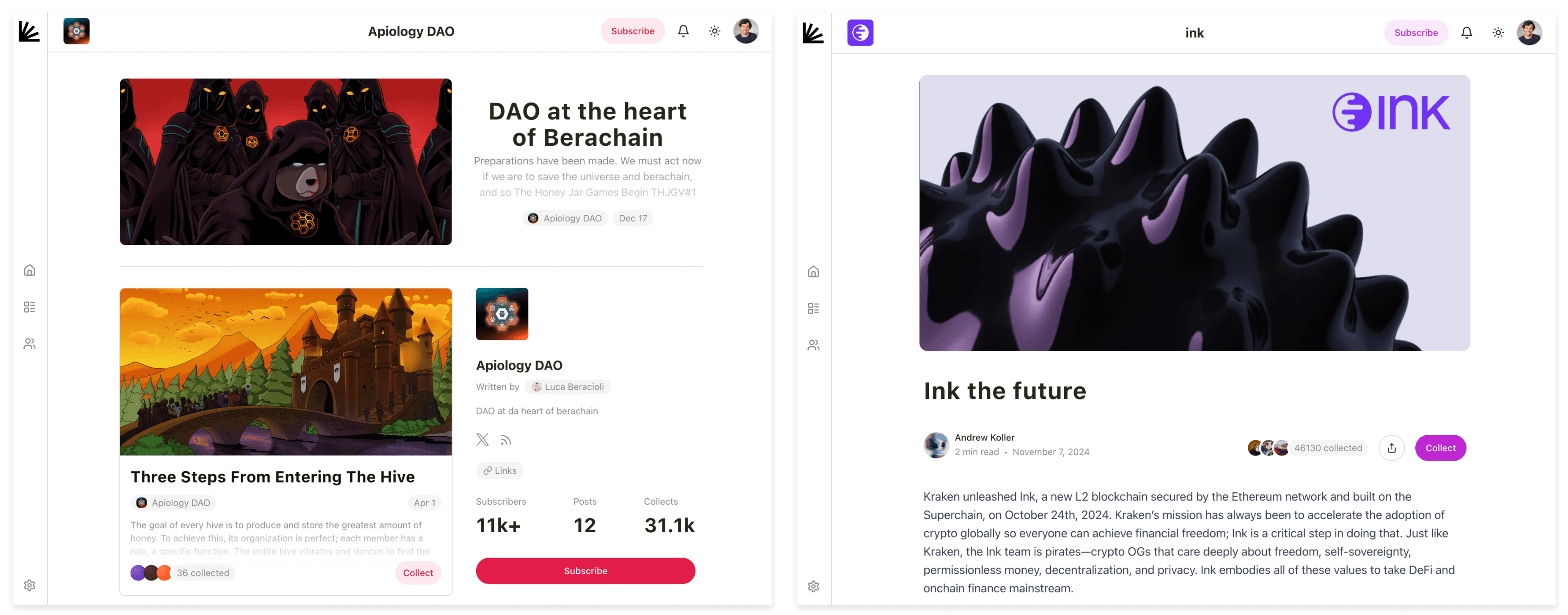Open the people icon in ink window sidebar
The width and height of the screenshot is (1568, 615).
pyautogui.click(x=813, y=345)
